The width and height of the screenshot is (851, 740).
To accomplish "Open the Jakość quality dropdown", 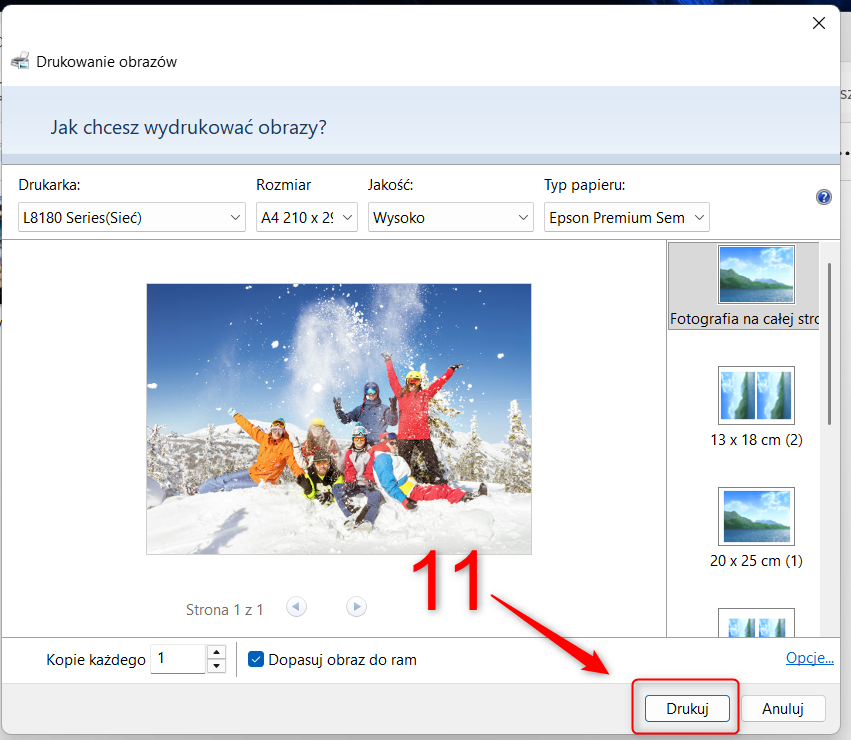I will click(x=450, y=217).
